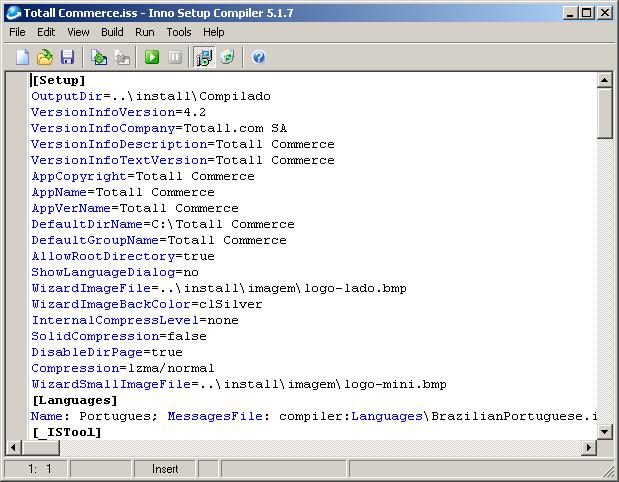Open a script file via folder icon
Image resolution: width=619 pixels, height=482 pixels.
point(45,57)
